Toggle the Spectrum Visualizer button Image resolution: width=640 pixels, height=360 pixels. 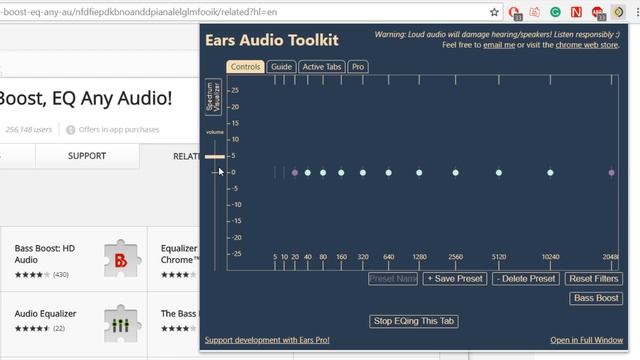click(213, 97)
